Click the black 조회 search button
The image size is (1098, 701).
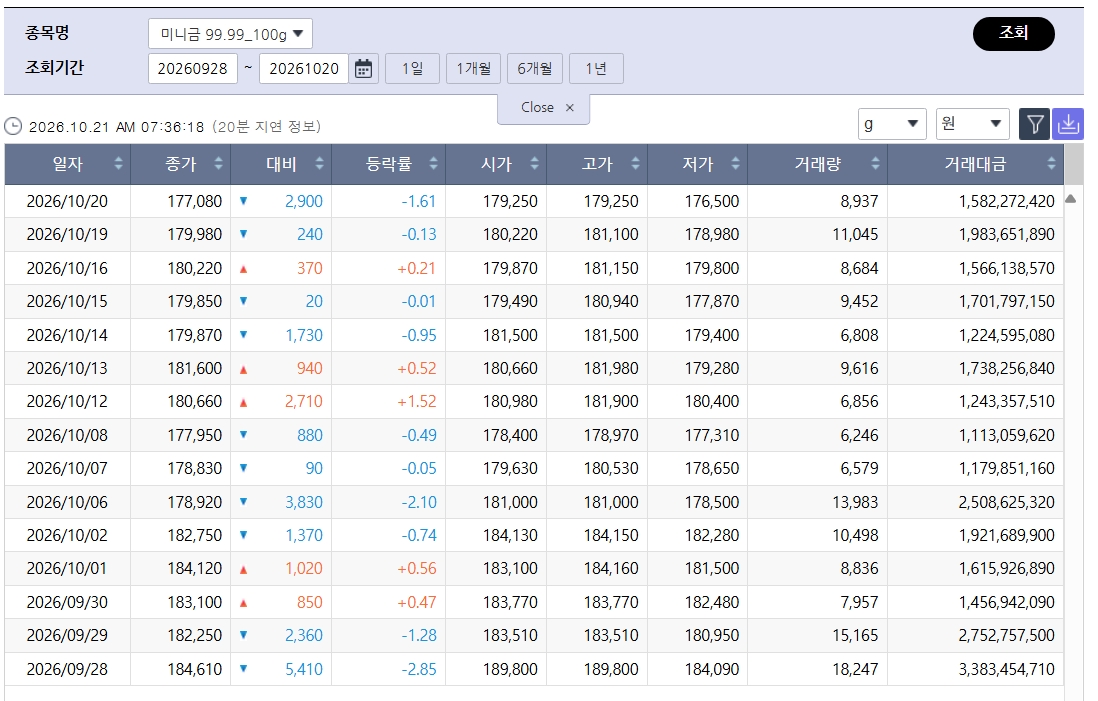[x=1013, y=34]
